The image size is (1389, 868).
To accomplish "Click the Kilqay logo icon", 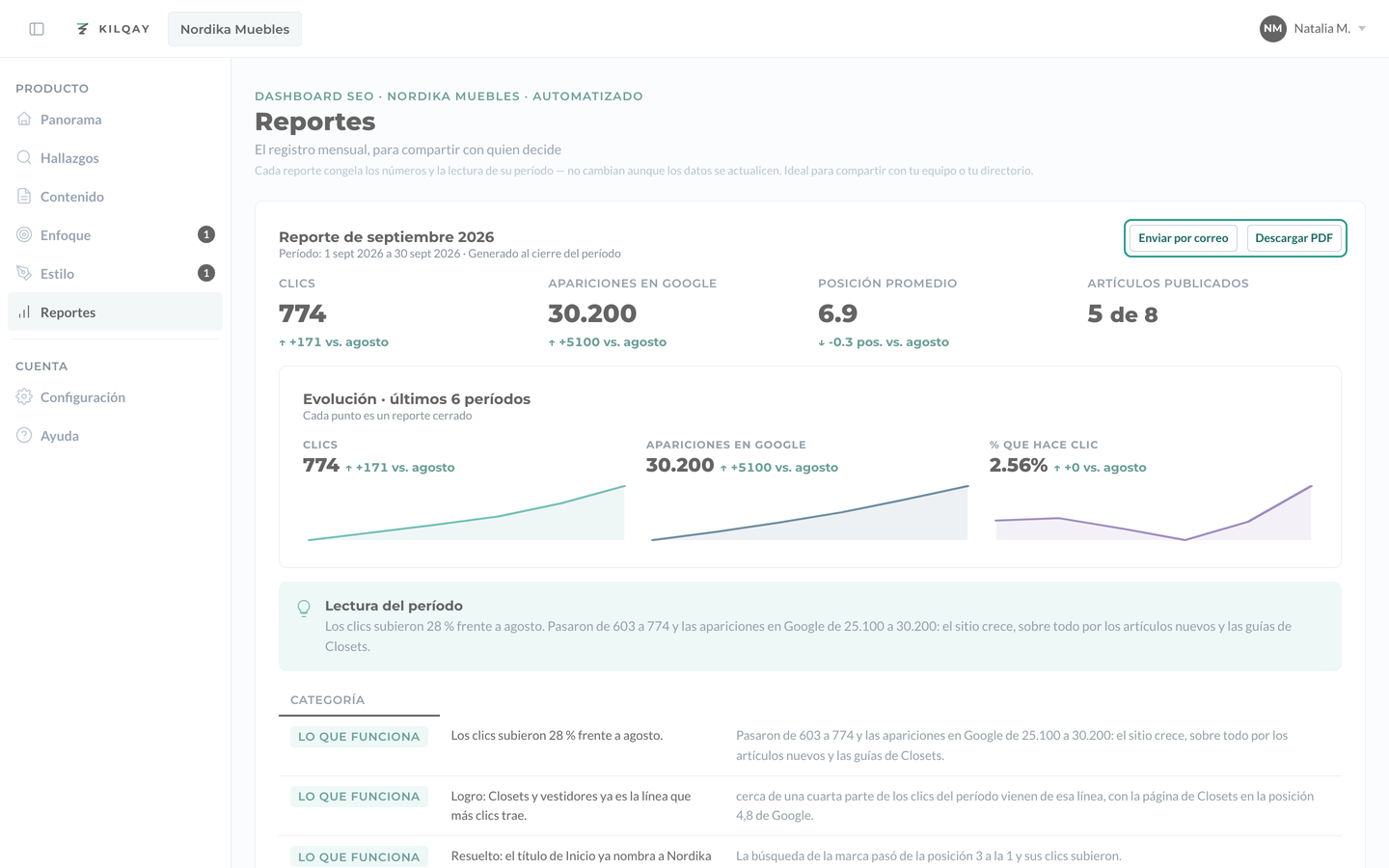I will tap(83, 29).
